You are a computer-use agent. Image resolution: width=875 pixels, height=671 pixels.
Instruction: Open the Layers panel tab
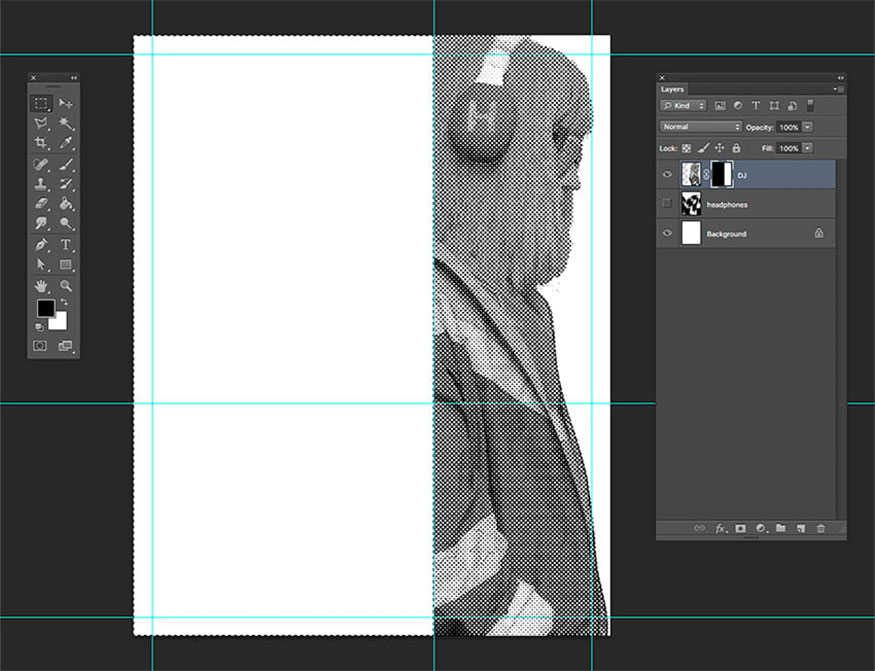pos(672,89)
